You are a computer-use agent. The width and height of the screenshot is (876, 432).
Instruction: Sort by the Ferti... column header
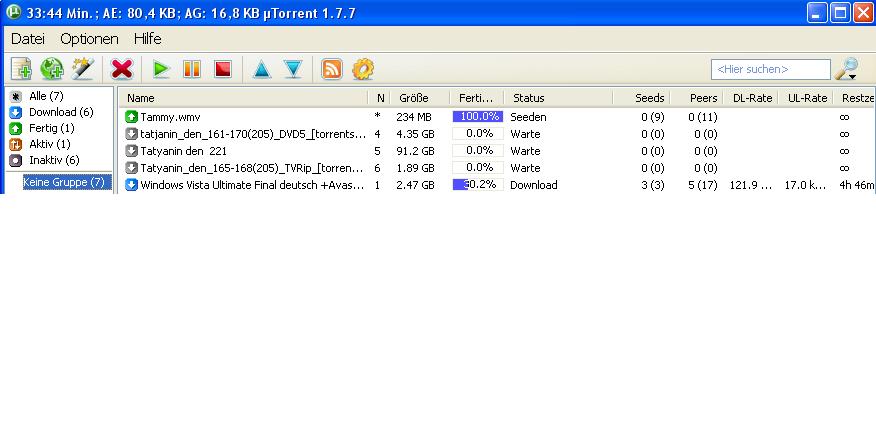click(x=477, y=98)
